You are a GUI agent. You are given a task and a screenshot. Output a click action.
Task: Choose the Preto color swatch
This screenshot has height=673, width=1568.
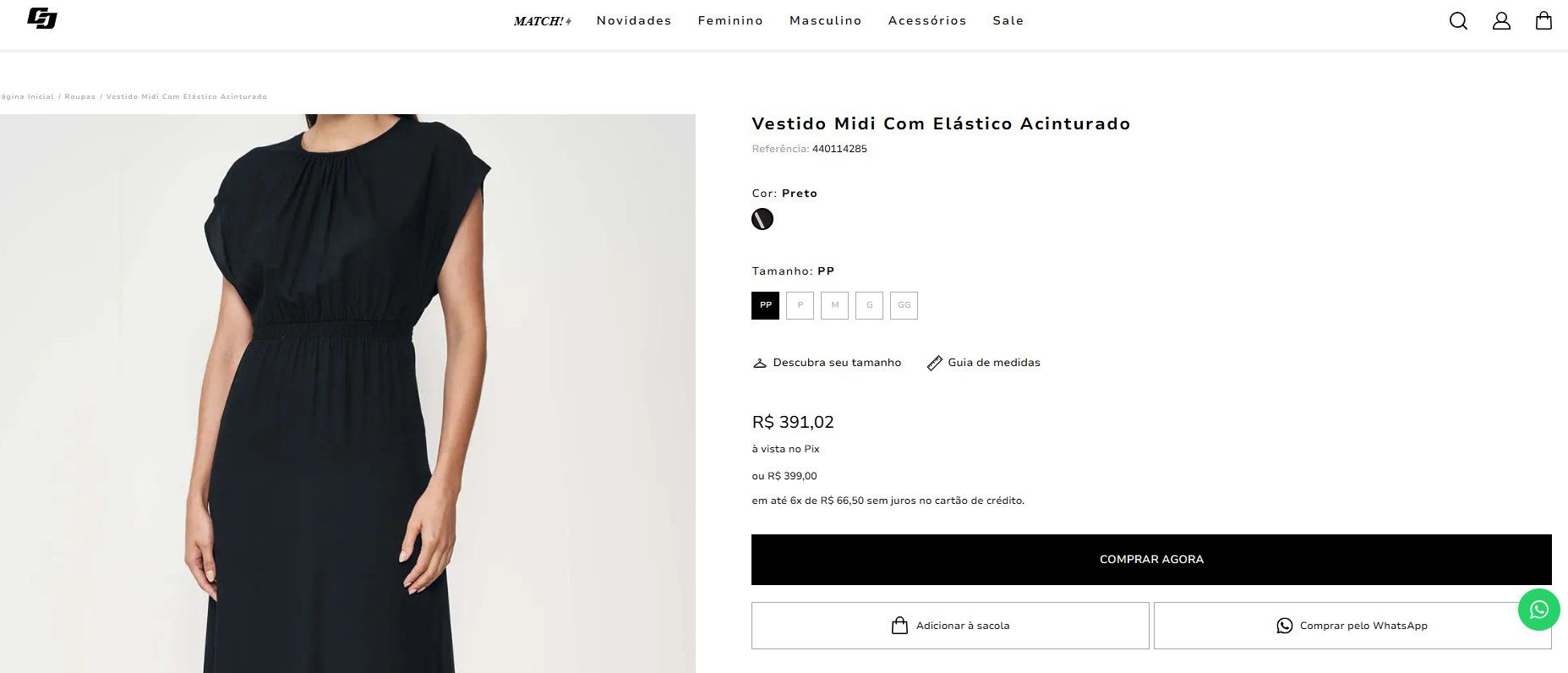point(762,219)
